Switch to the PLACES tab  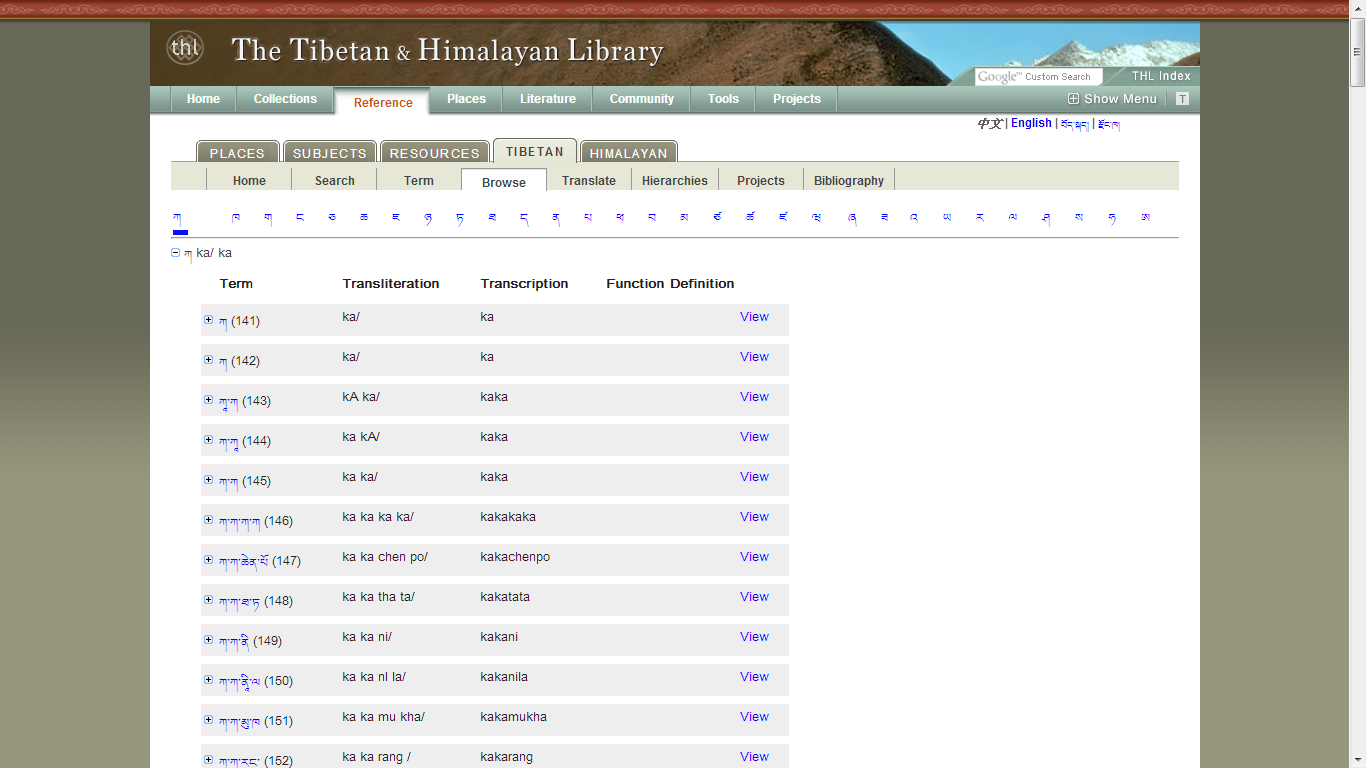tap(238, 152)
